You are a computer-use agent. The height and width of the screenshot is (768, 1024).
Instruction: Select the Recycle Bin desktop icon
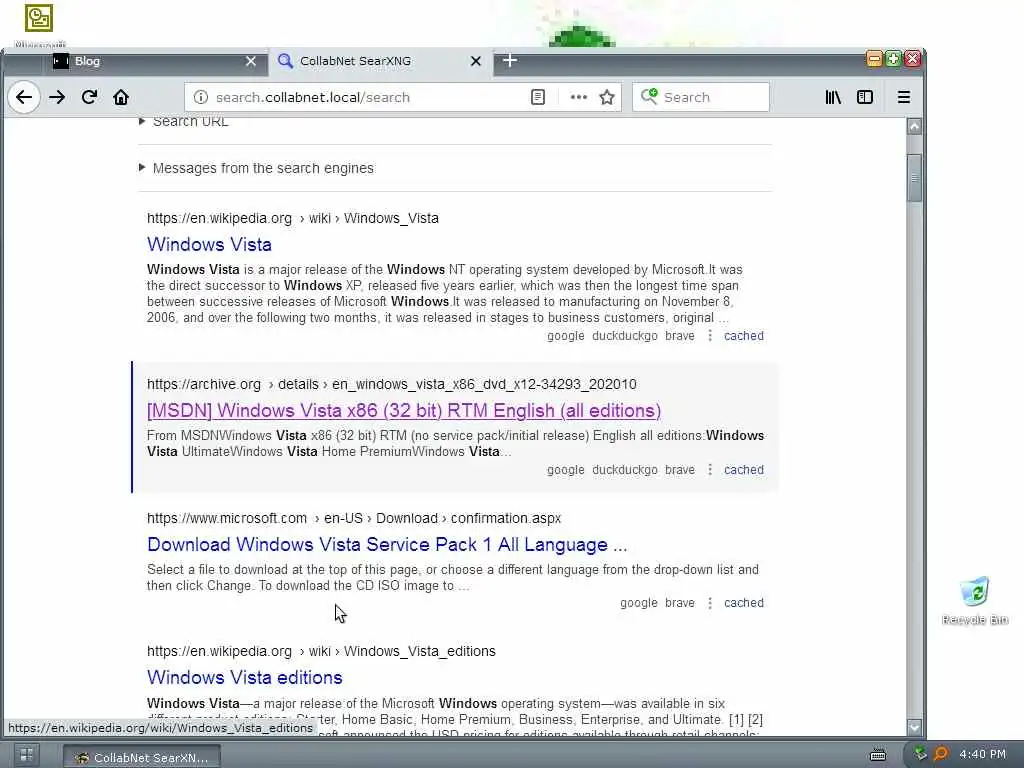(975, 601)
